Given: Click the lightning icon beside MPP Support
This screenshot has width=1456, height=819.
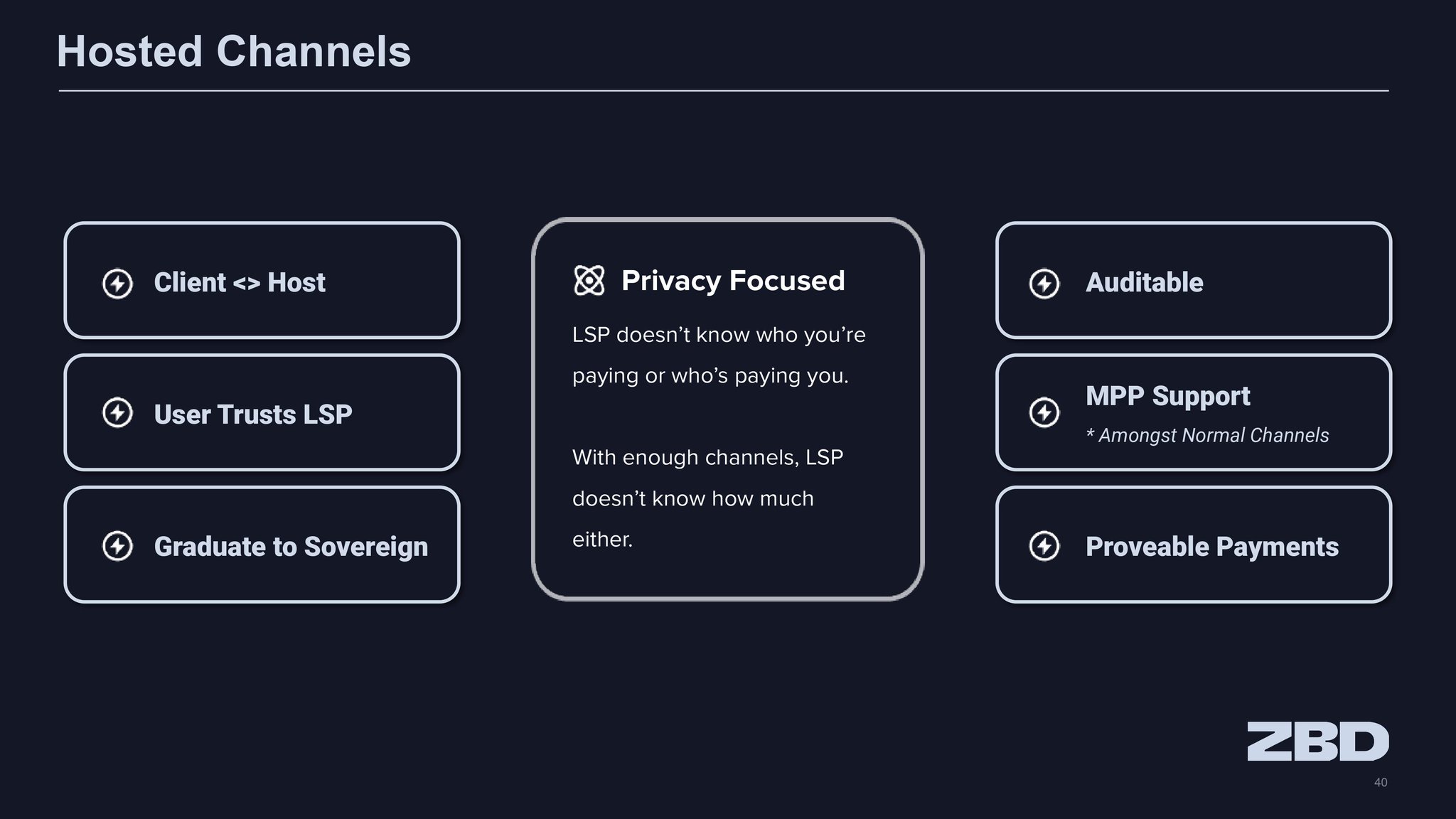Looking at the screenshot, I should coord(1044,413).
